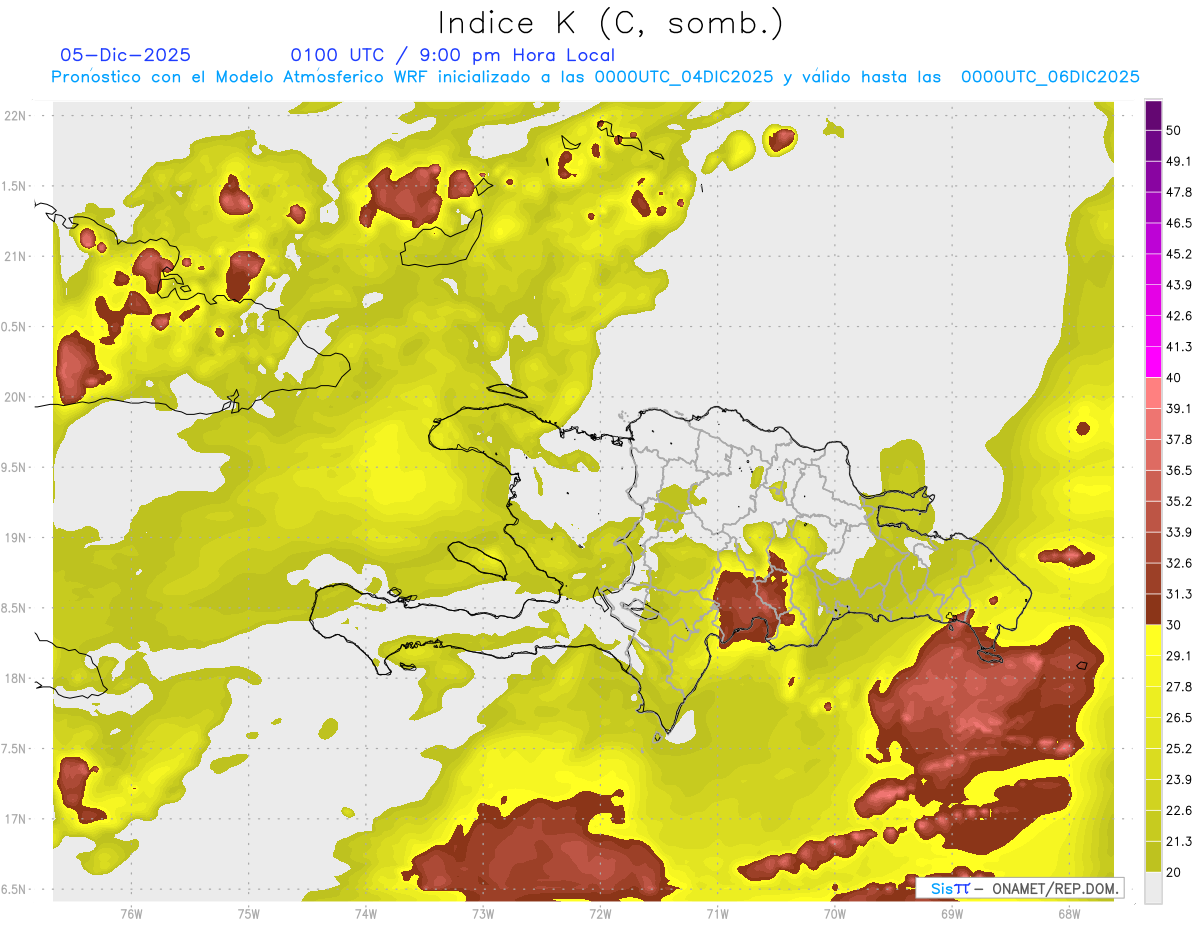Click the longitude axis label "75W"
Screen dimensions: 1200x927
tap(249, 913)
